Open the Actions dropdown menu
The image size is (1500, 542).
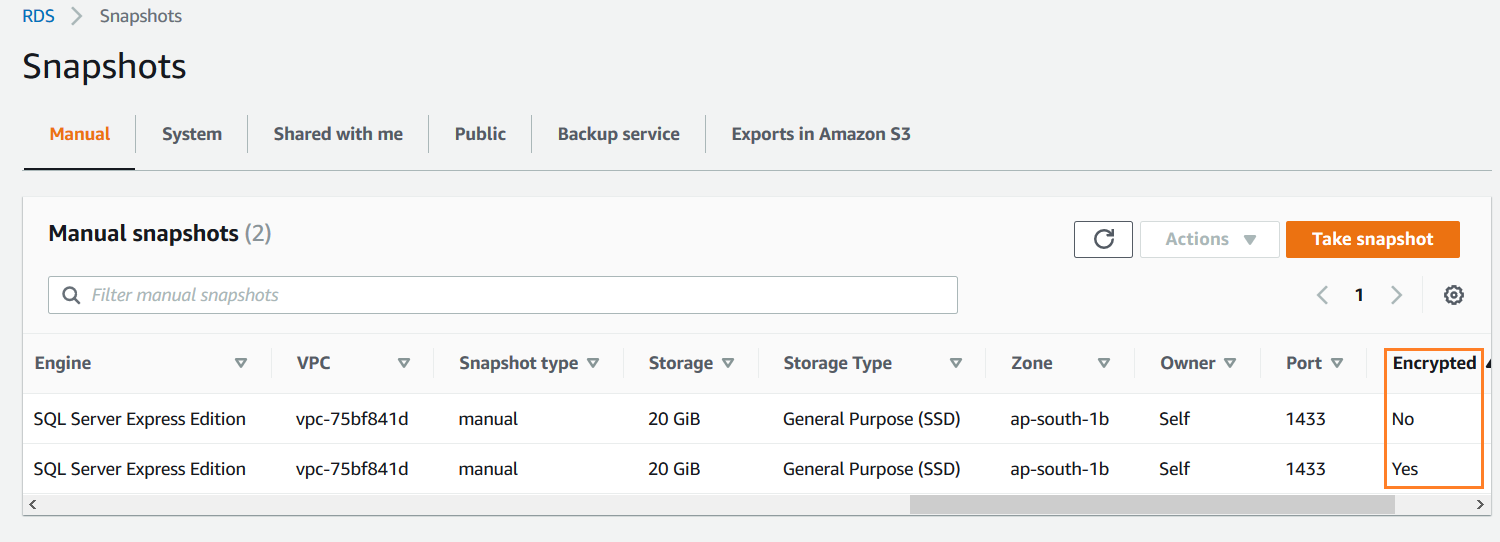tap(1210, 239)
